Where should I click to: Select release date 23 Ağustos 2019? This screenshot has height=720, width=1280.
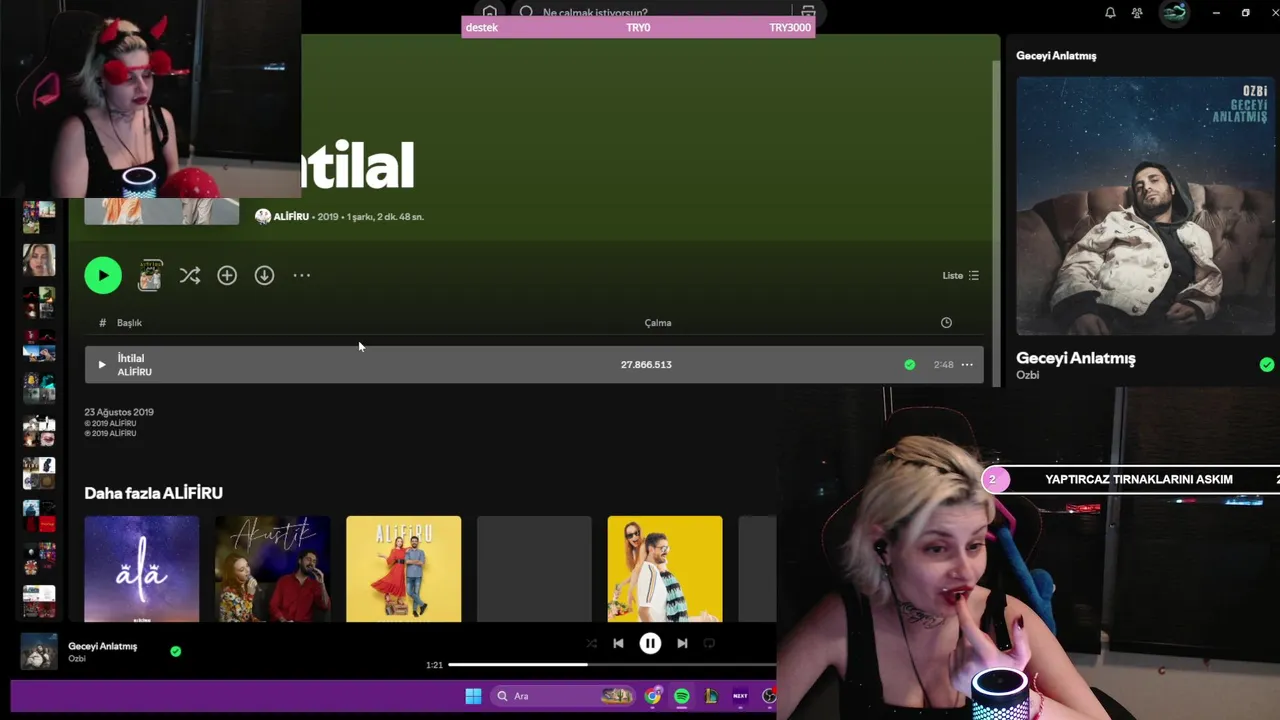119,412
